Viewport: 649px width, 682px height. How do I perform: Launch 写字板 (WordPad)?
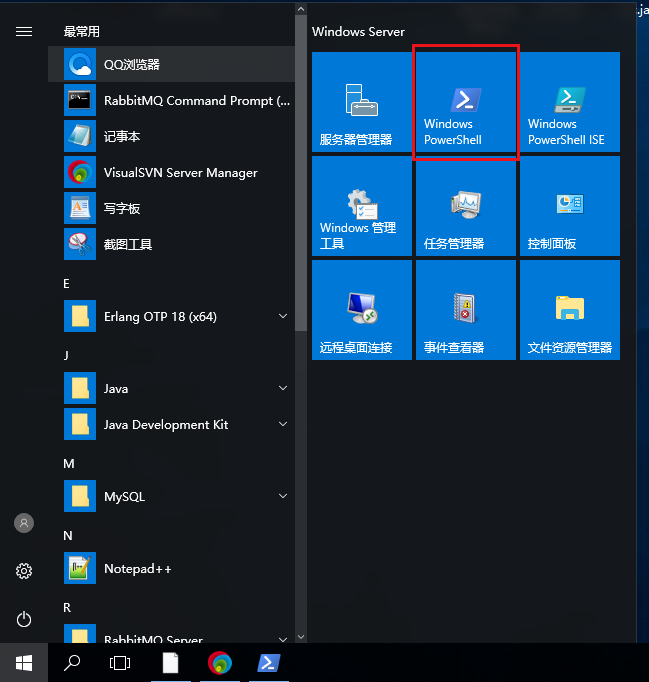(x=171, y=209)
